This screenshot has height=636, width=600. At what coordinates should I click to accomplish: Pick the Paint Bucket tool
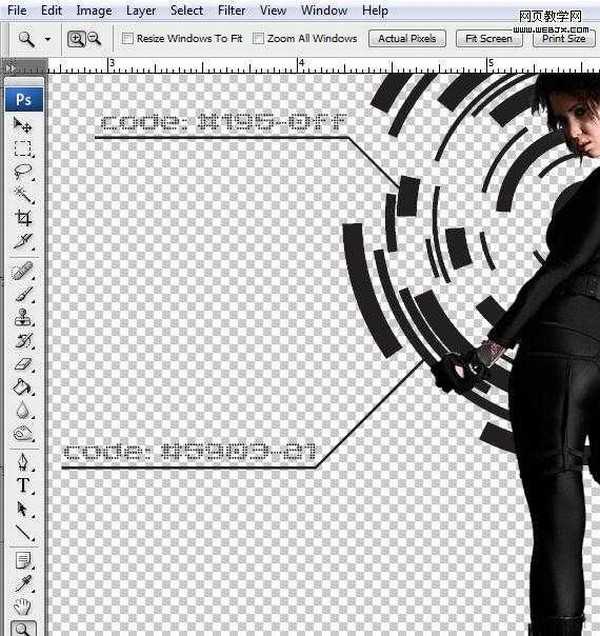(x=23, y=387)
